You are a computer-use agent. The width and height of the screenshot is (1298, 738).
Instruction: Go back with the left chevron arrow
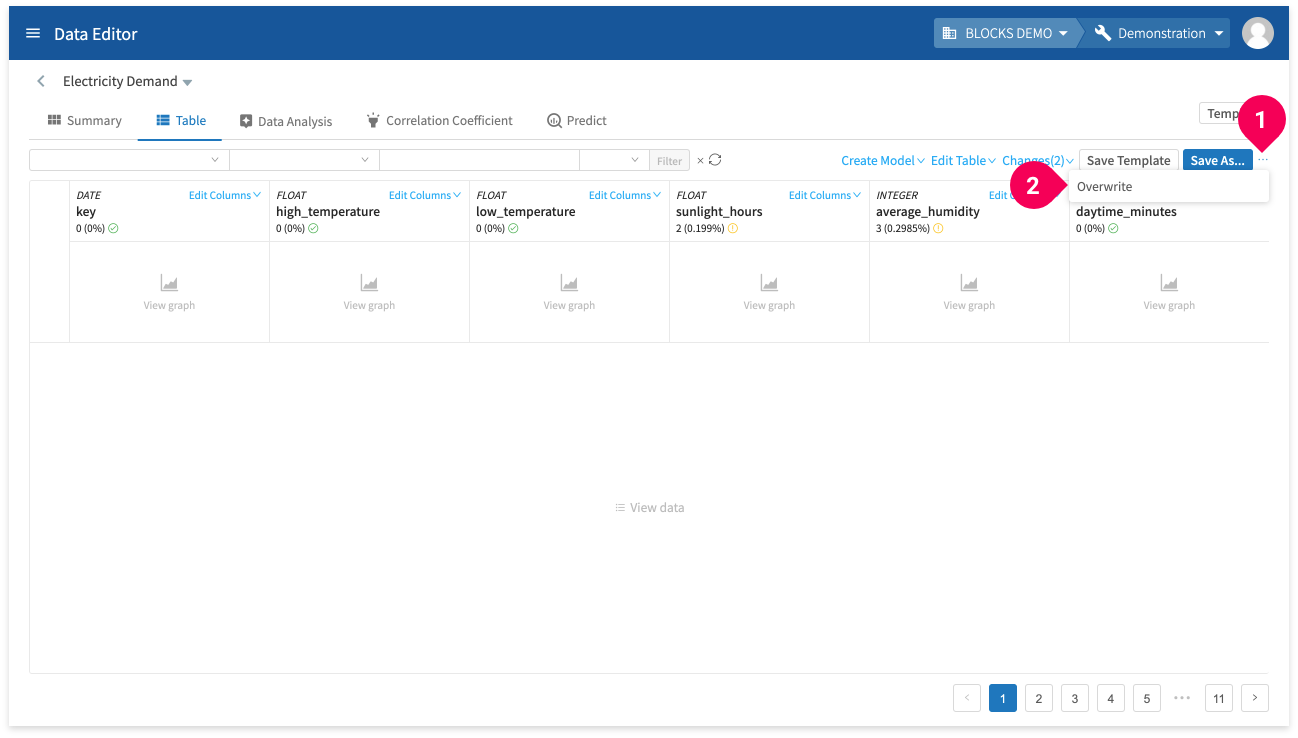click(41, 81)
